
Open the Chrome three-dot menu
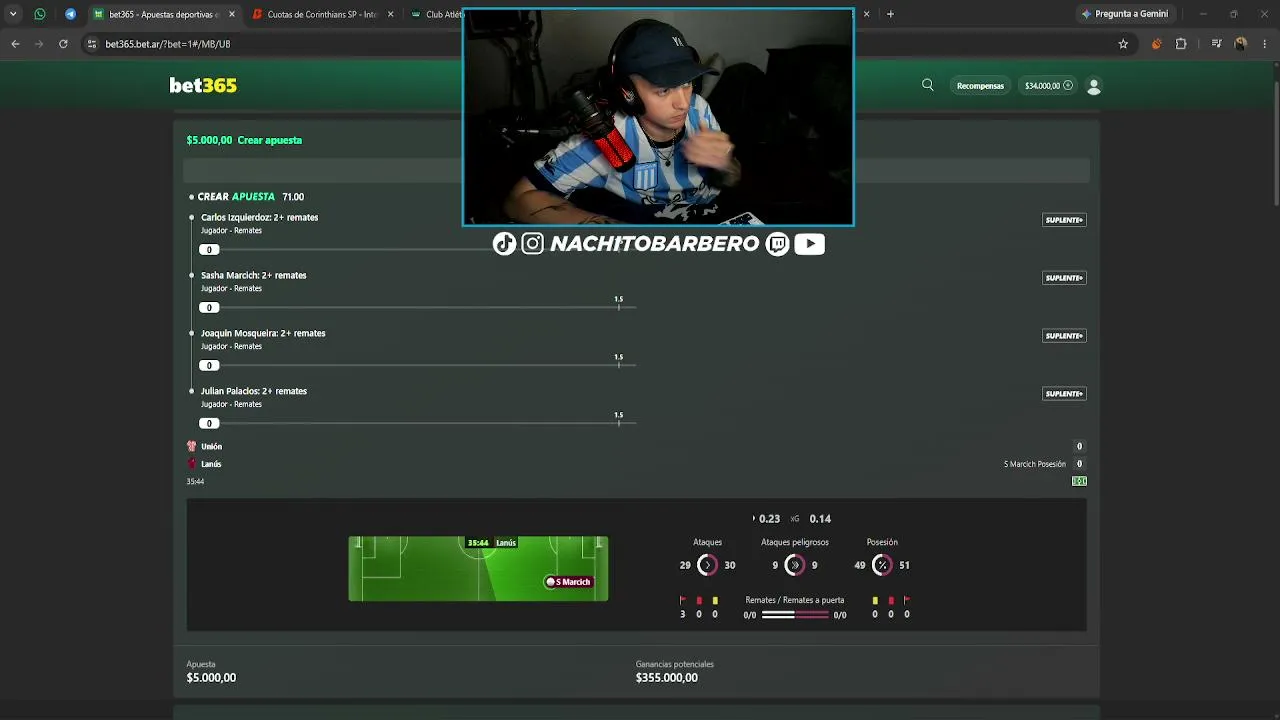(1265, 44)
